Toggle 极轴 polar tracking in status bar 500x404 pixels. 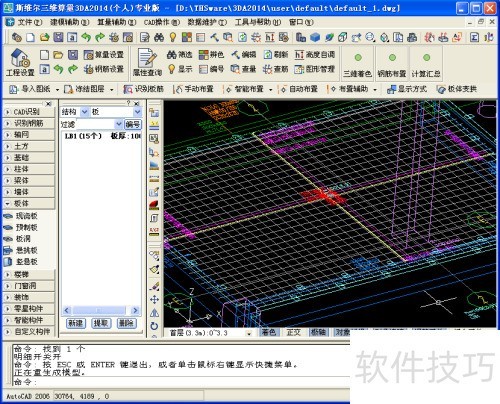point(318,332)
